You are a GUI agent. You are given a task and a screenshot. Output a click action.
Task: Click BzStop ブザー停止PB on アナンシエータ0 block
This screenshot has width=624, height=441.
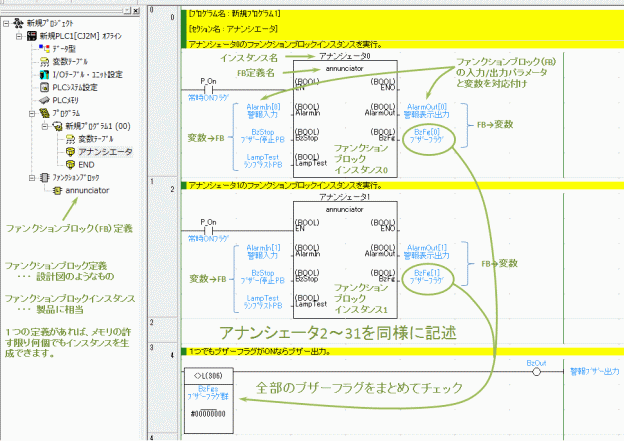(263, 136)
